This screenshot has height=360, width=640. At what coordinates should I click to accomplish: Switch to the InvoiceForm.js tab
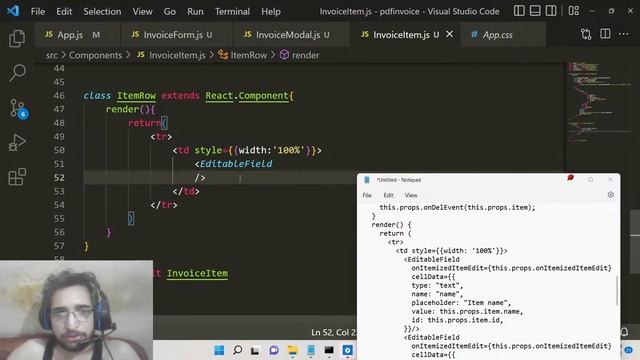pyautogui.click(x=176, y=35)
